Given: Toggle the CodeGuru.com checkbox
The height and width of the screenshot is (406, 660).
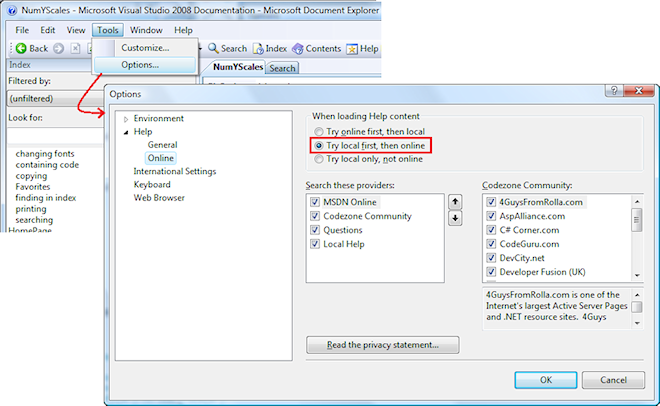Looking at the screenshot, I should point(491,244).
